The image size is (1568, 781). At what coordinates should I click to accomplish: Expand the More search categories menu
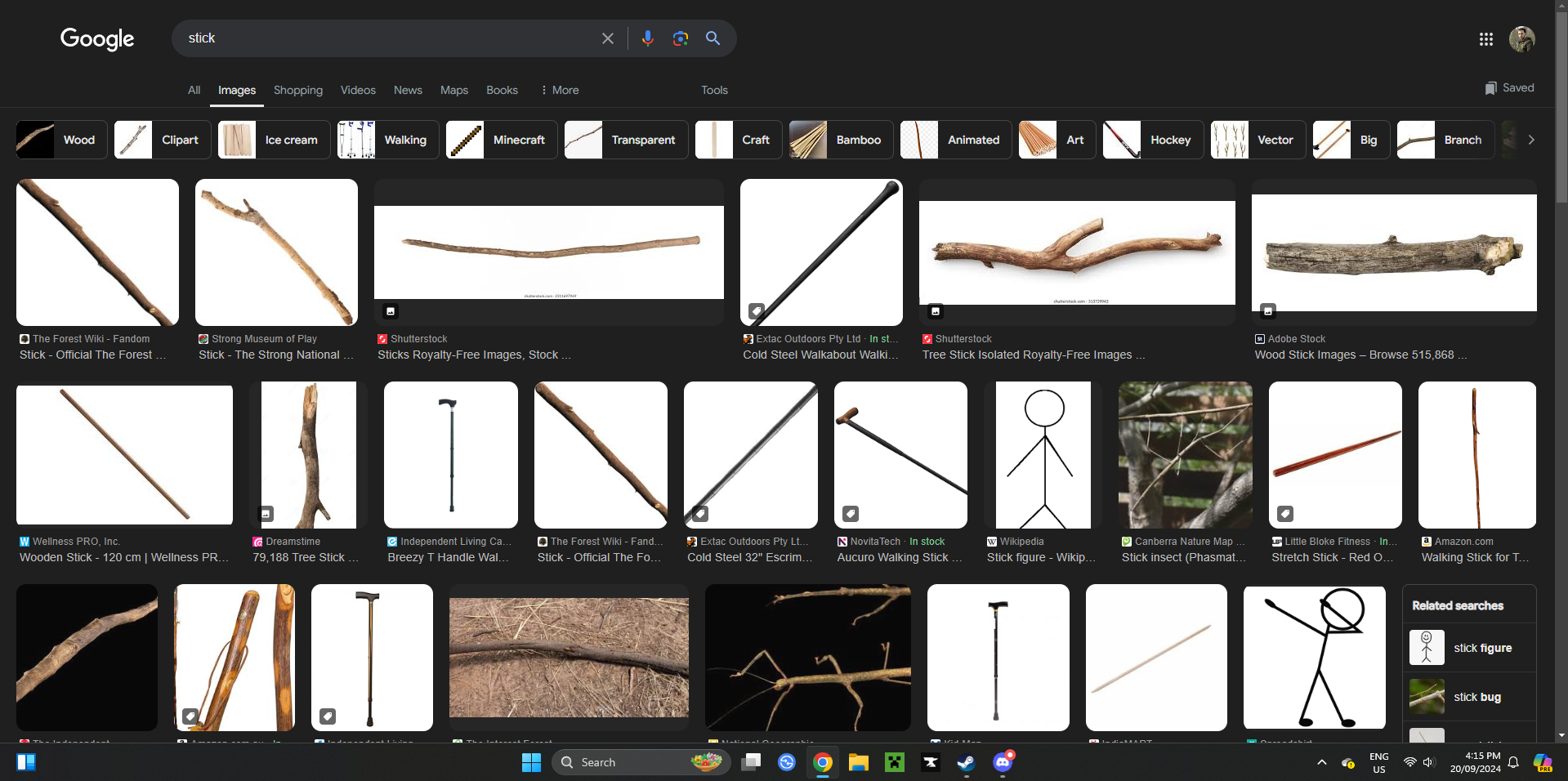[560, 90]
